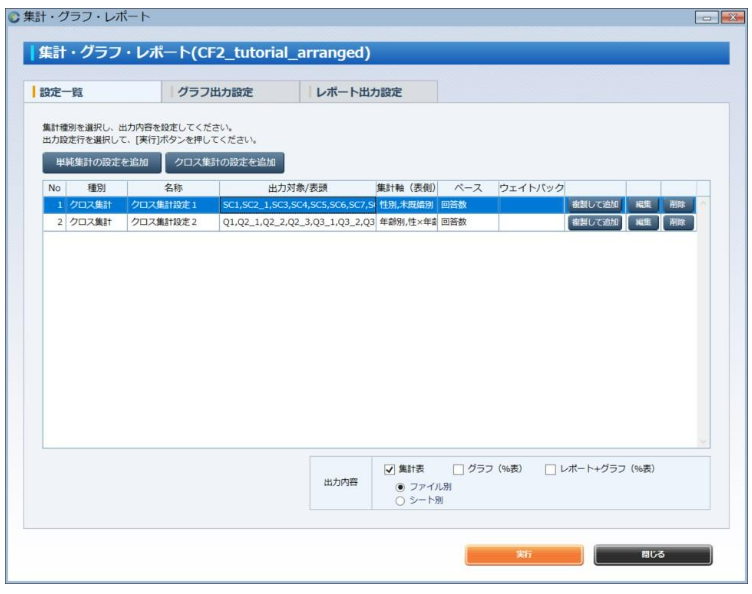The width and height of the screenshot is (752, 594).
Task: Click the 年齢別,性×年齢 axis cell
Action: tap(407, 222)
